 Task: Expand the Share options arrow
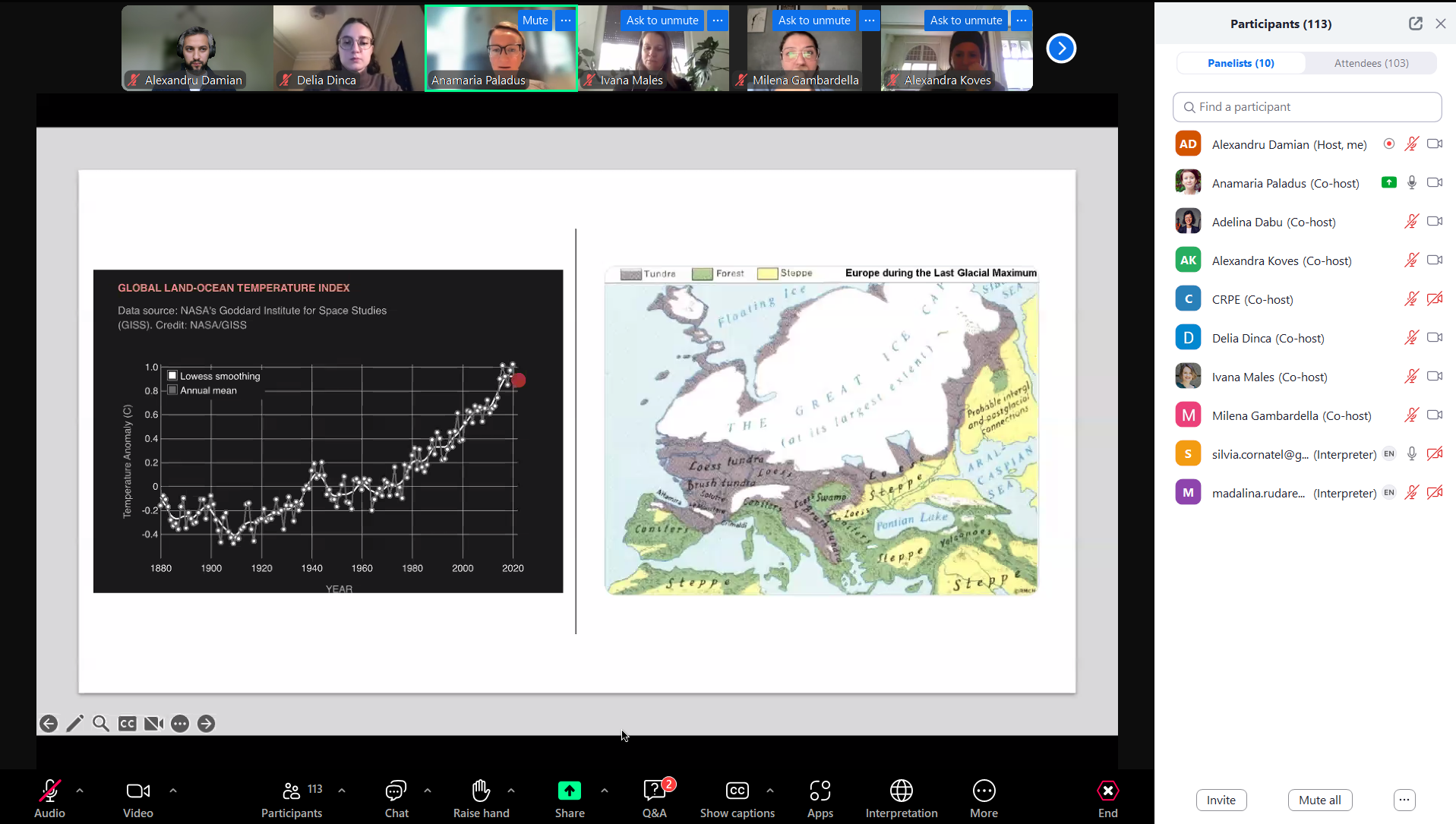[605, 791]
